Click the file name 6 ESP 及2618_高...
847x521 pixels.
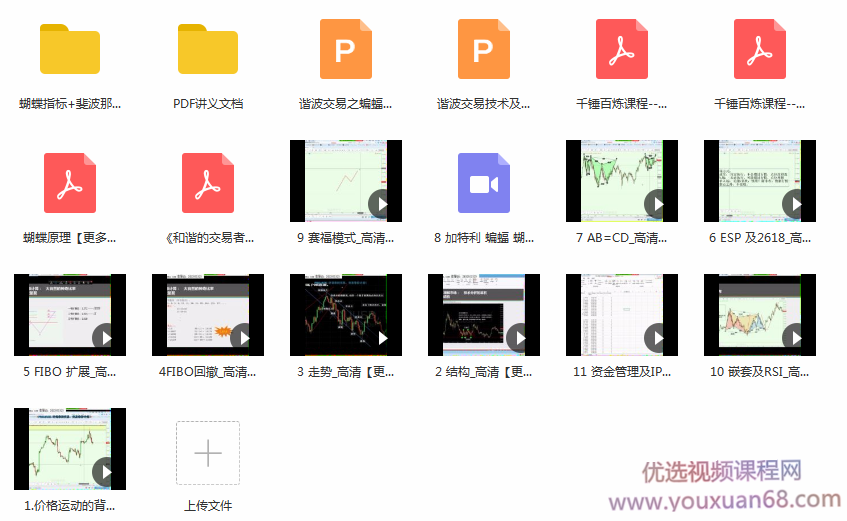pos(760,238)
